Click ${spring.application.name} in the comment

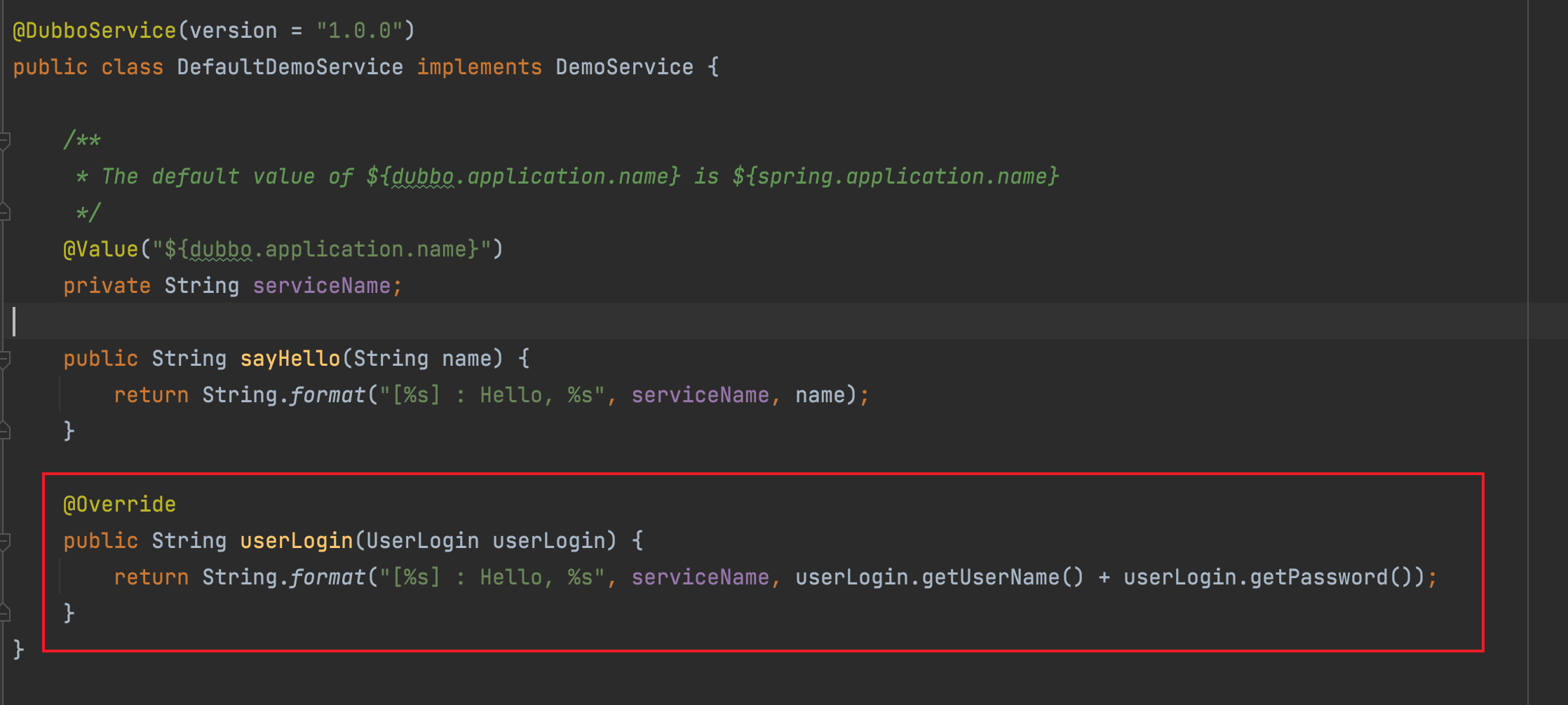coord(895,177)
